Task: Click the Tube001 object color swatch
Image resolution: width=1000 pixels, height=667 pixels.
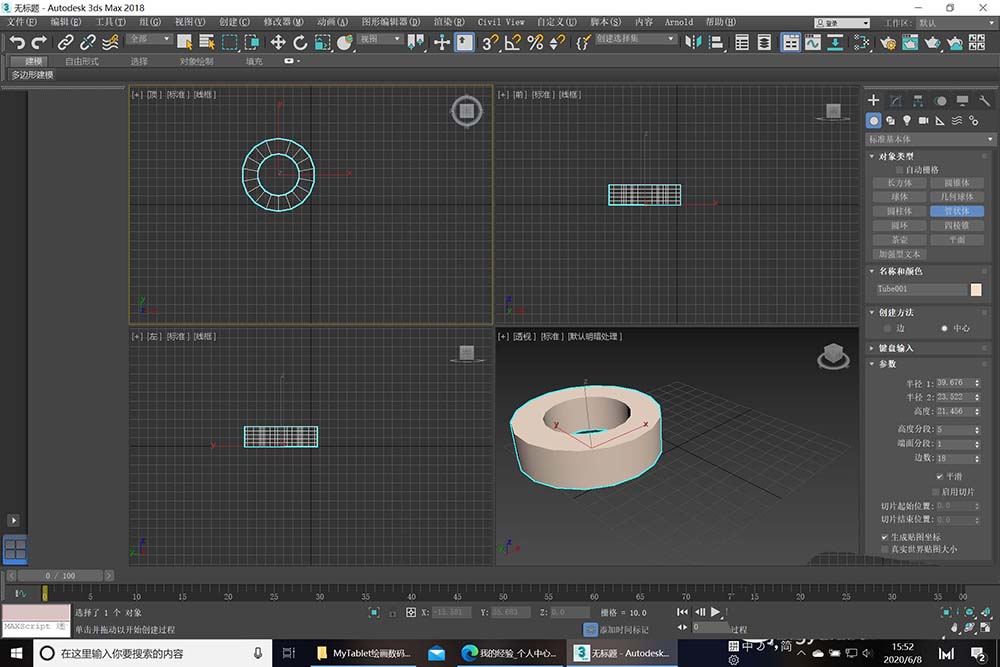Action: [976, 289]
